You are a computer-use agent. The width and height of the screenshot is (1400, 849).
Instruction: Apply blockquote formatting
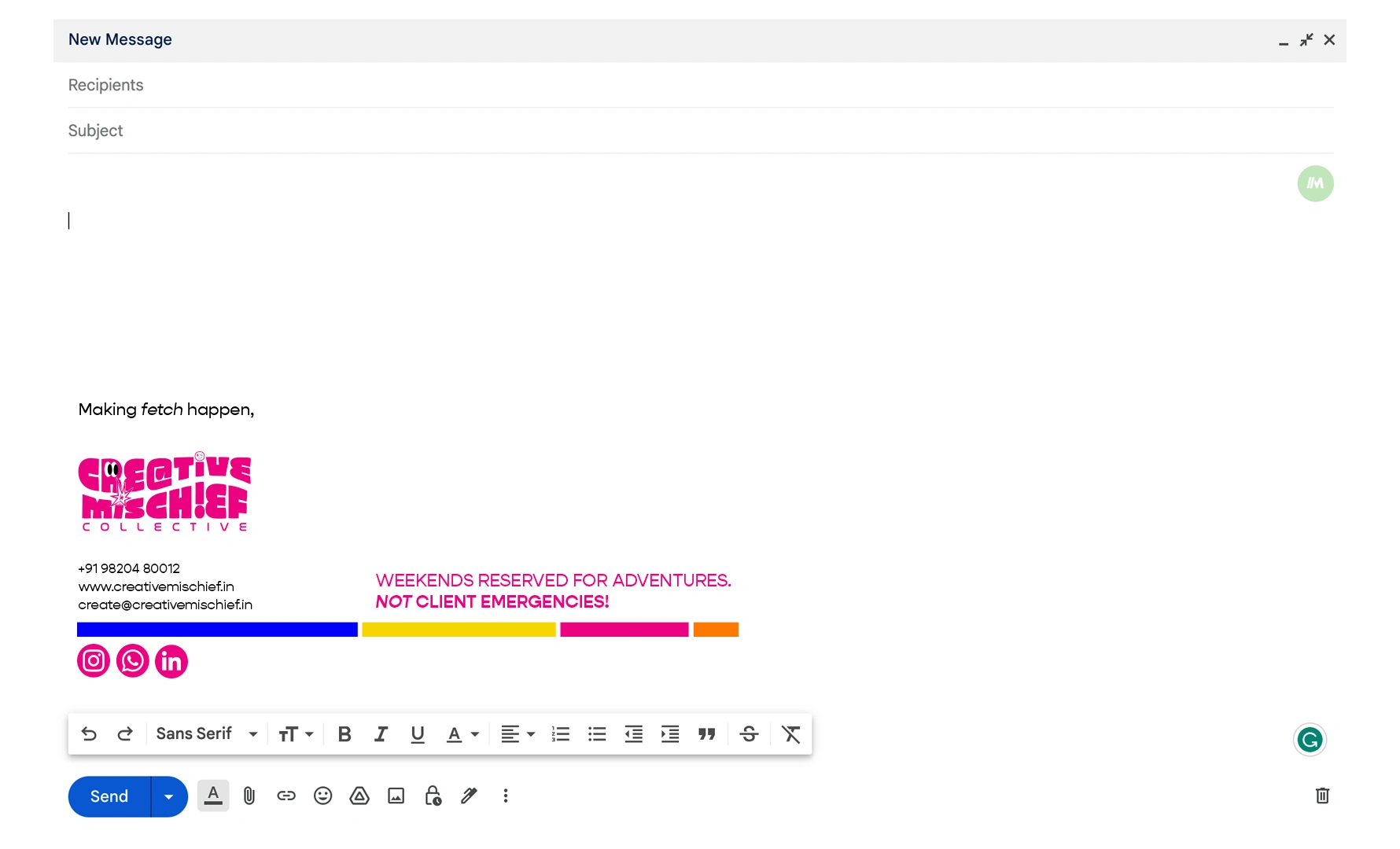pos(707,734)
